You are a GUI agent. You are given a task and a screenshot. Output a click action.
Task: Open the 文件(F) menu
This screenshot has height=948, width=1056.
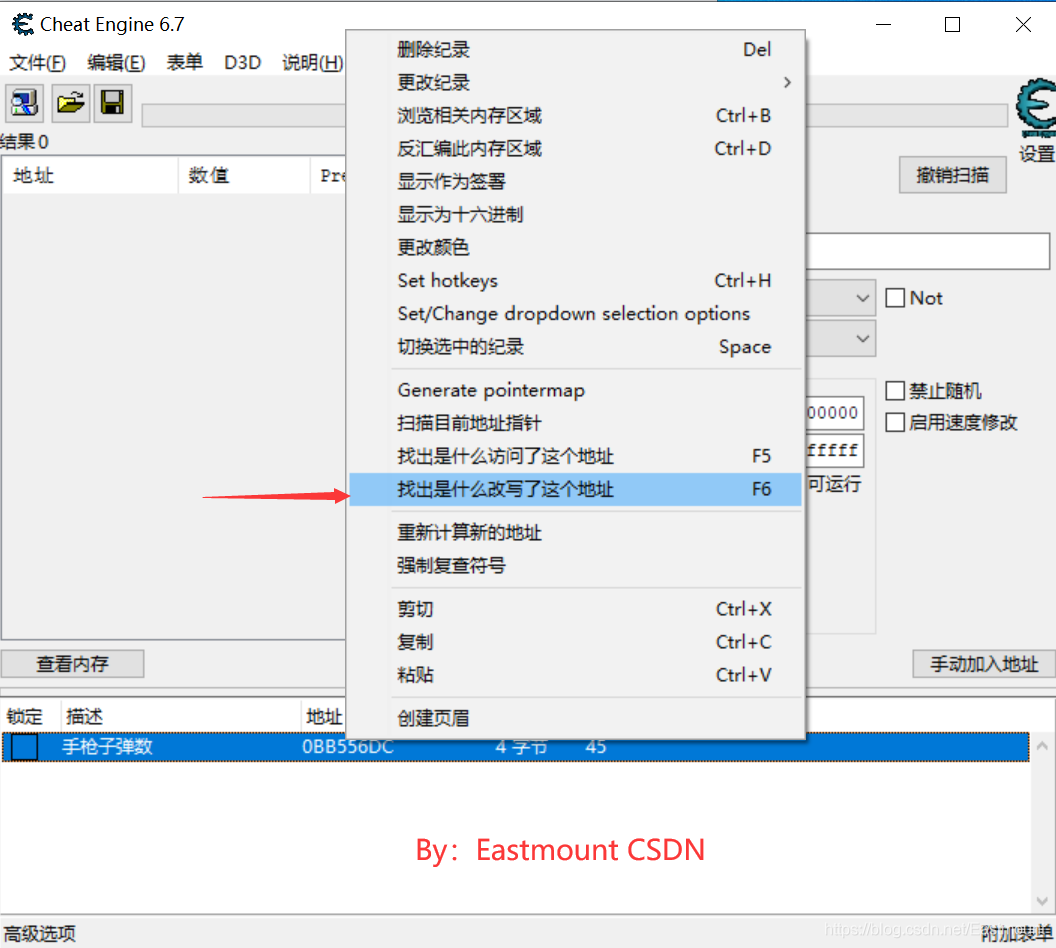pos(37,63)
